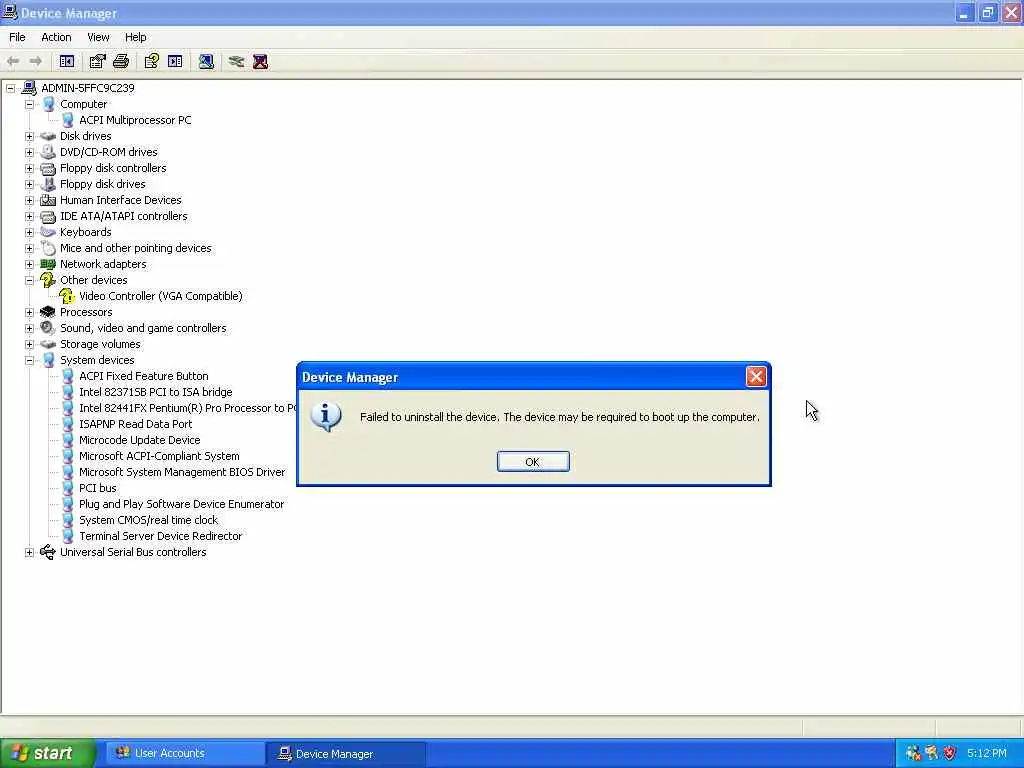Expand the Human Interface Devices category
The width and height of the screenshot is (1024, 768).
coord(29,200)
